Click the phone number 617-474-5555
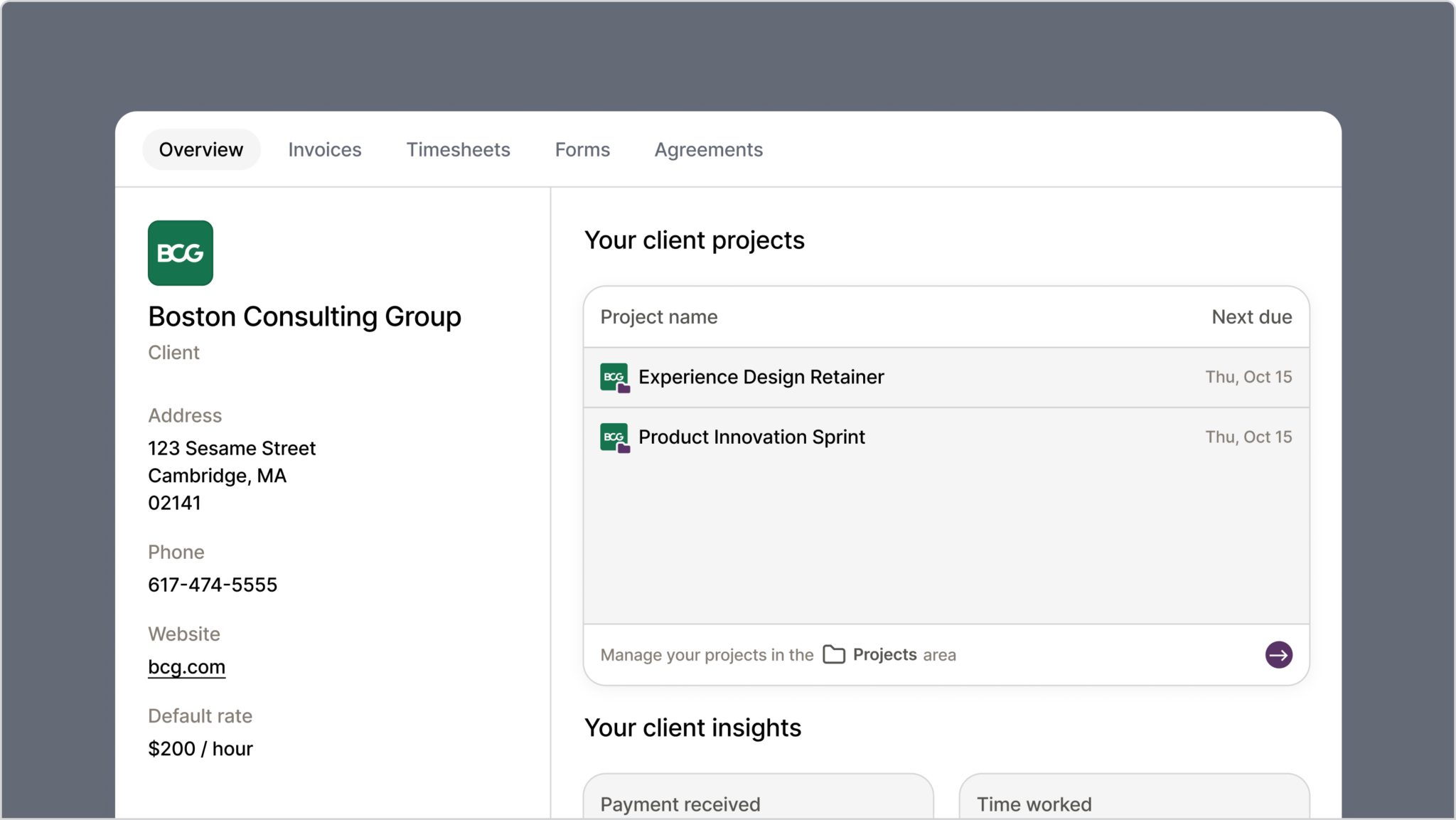The width and height of the screenshot is (1456, 820). 213,585
